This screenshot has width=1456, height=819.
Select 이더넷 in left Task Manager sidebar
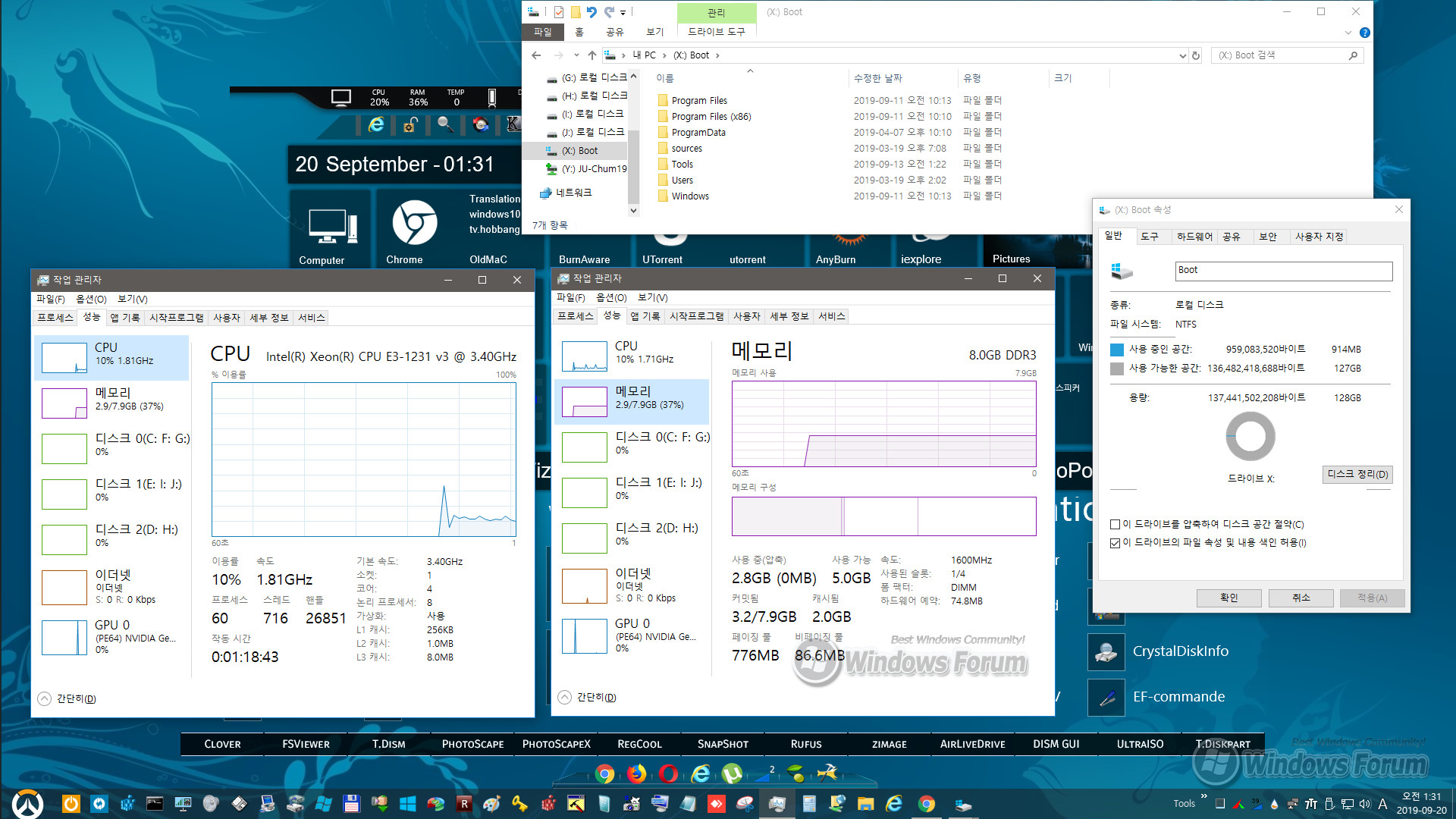(111, 586)
